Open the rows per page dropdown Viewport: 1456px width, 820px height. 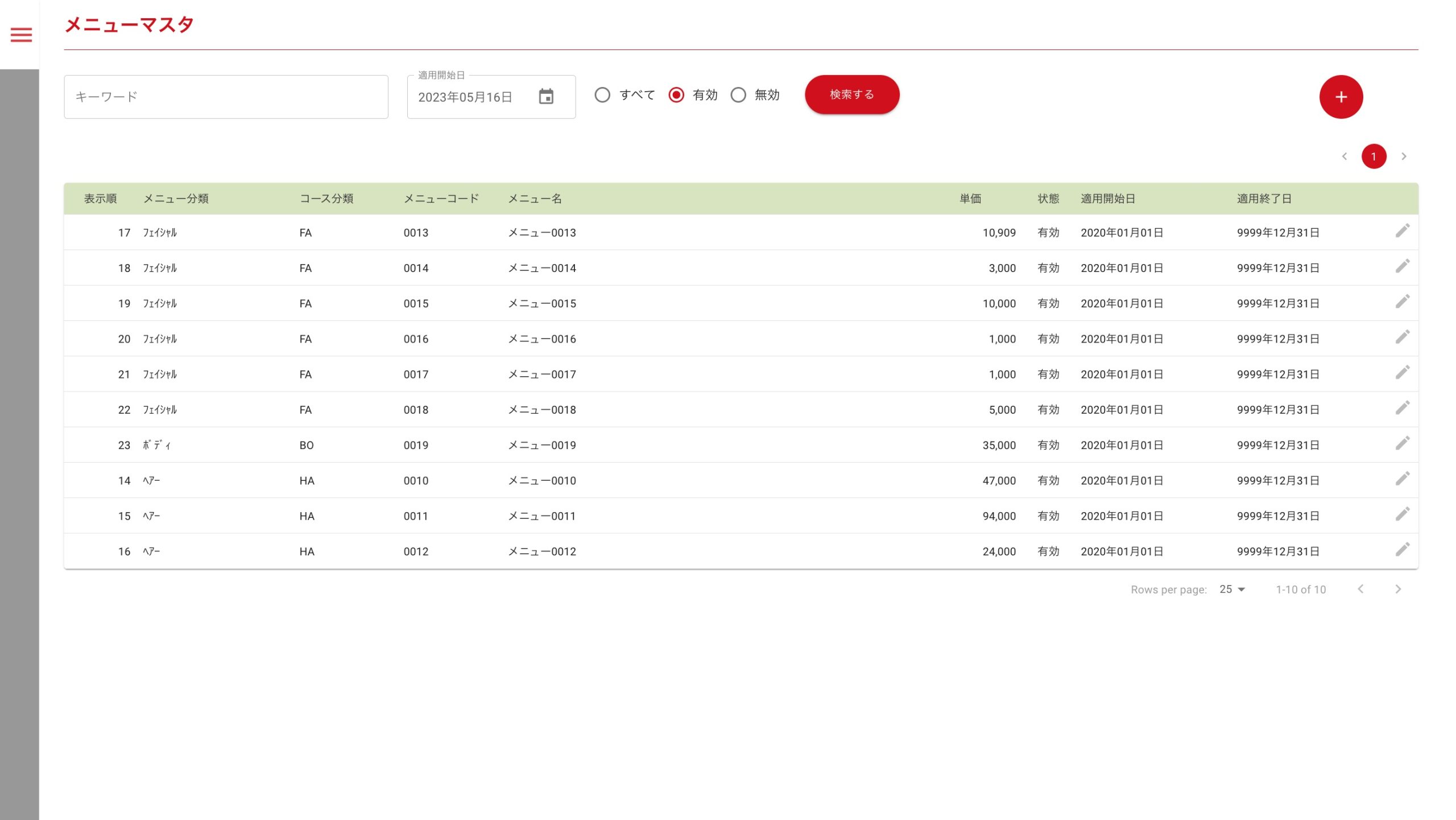pyautogui.click(x=1232, y=590)
